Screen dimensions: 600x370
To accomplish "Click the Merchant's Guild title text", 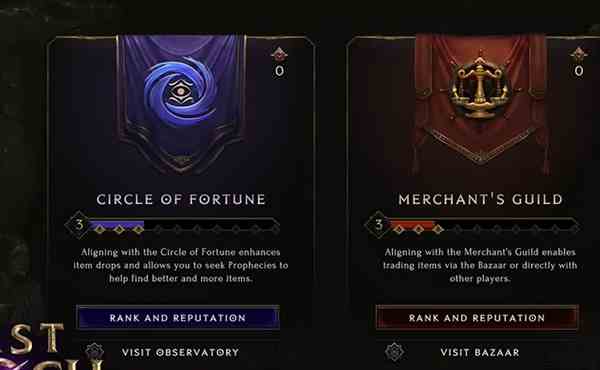I will (481, 199).
